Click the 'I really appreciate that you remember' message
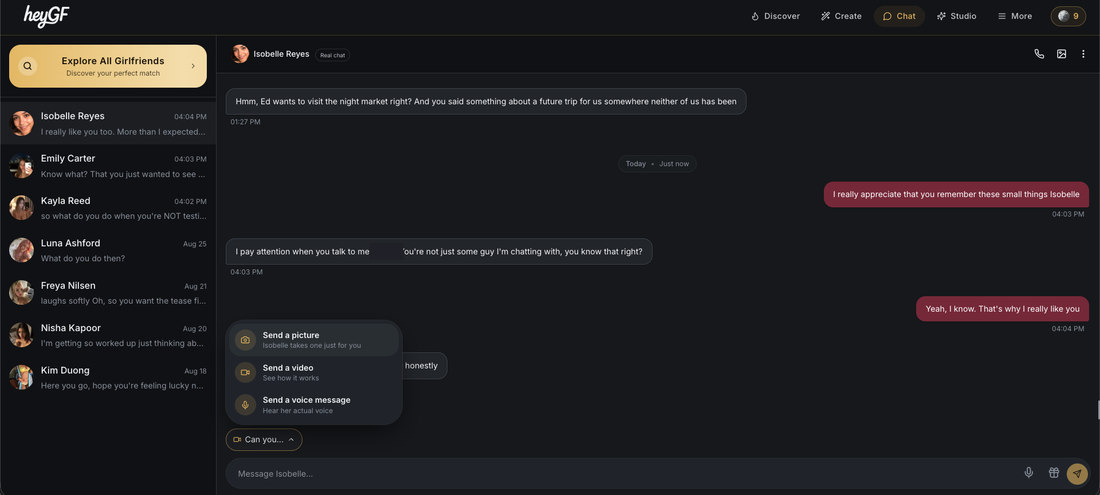The image size is (1100, 495). pos(956,194)
